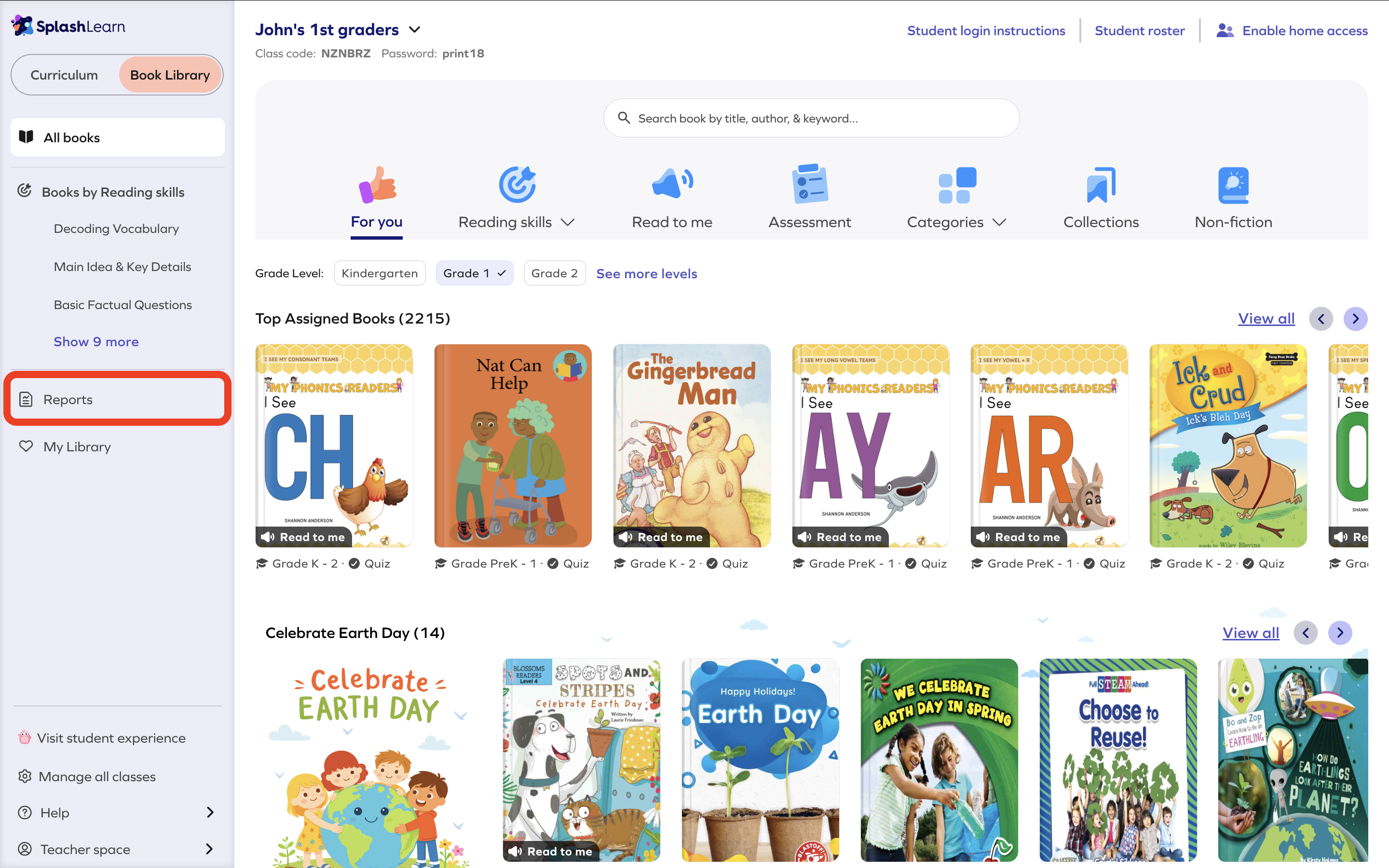
Task: Click the Help question mark icon
Action: tap(25, 813)
